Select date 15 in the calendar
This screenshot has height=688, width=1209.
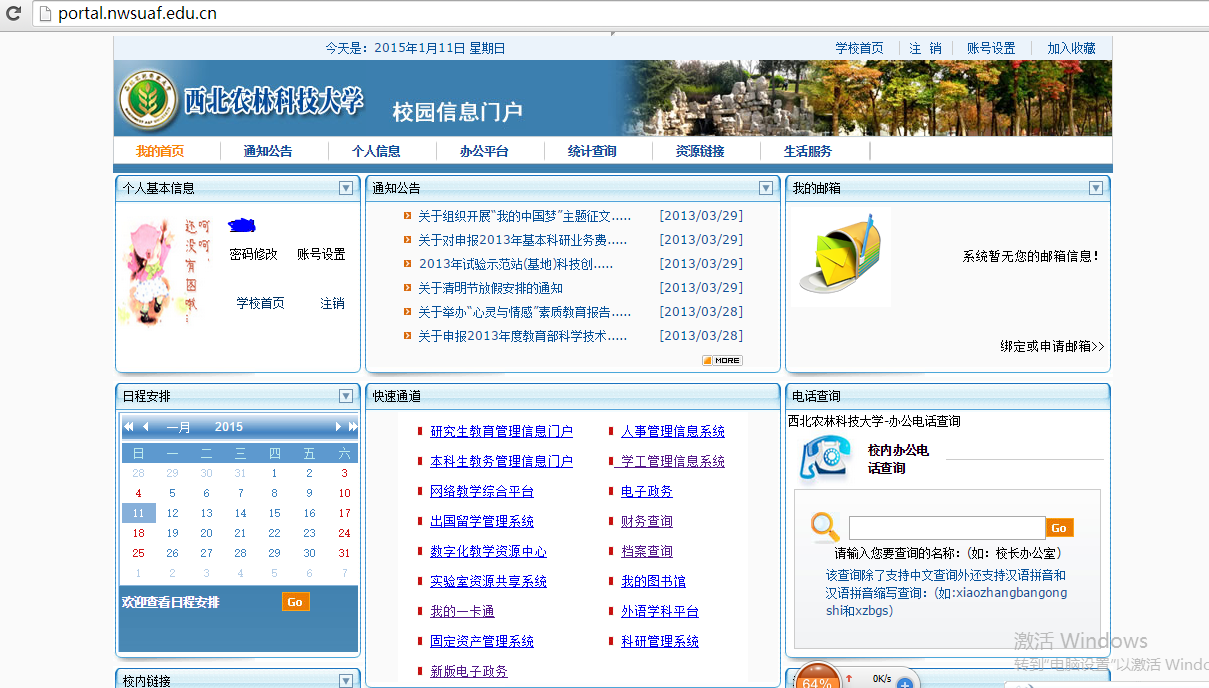(x=275, y=513)
